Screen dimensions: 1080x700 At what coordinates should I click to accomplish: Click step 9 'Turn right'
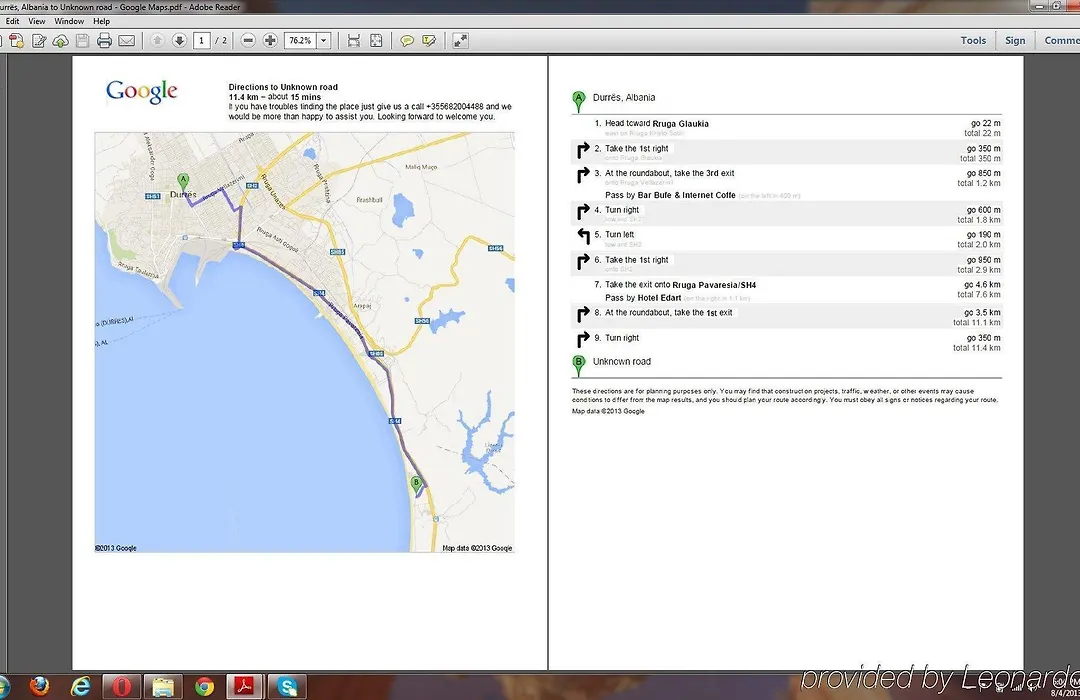[622, 338]
